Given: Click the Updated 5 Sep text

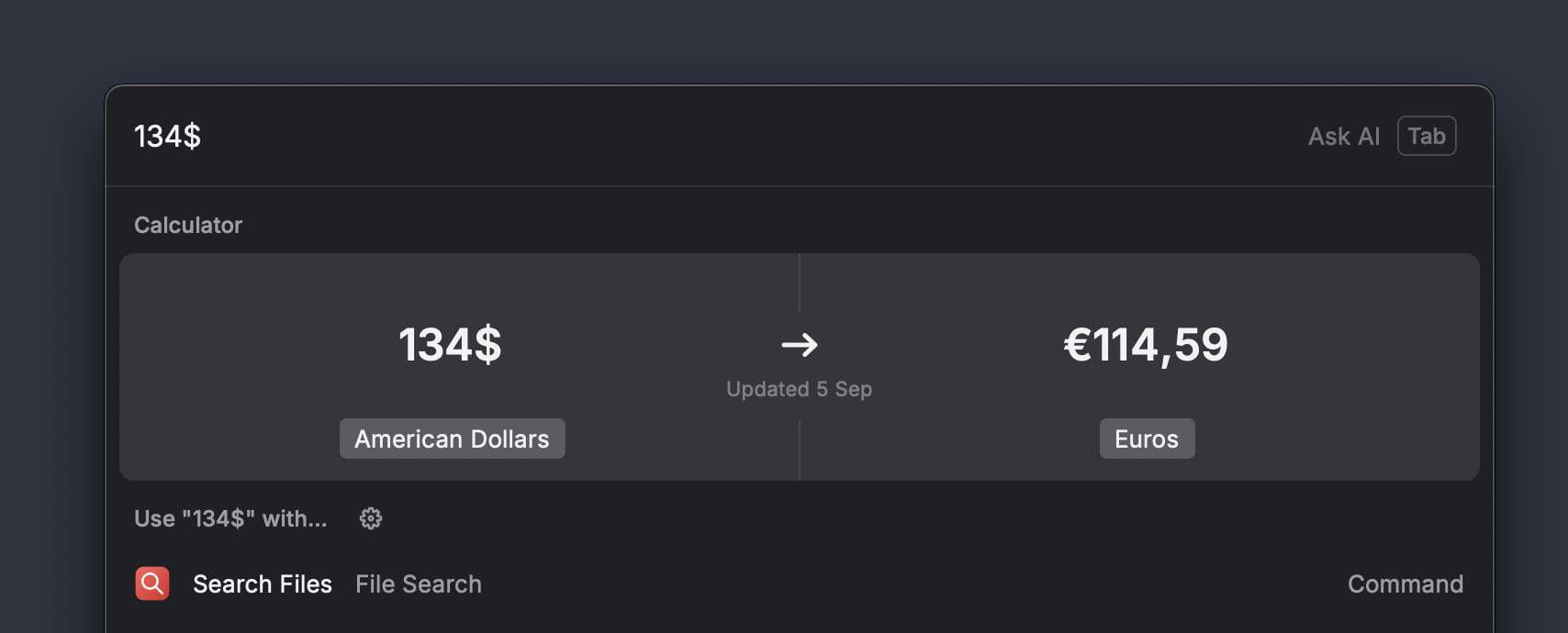Looking at the screenshot, I should [799, 389].
